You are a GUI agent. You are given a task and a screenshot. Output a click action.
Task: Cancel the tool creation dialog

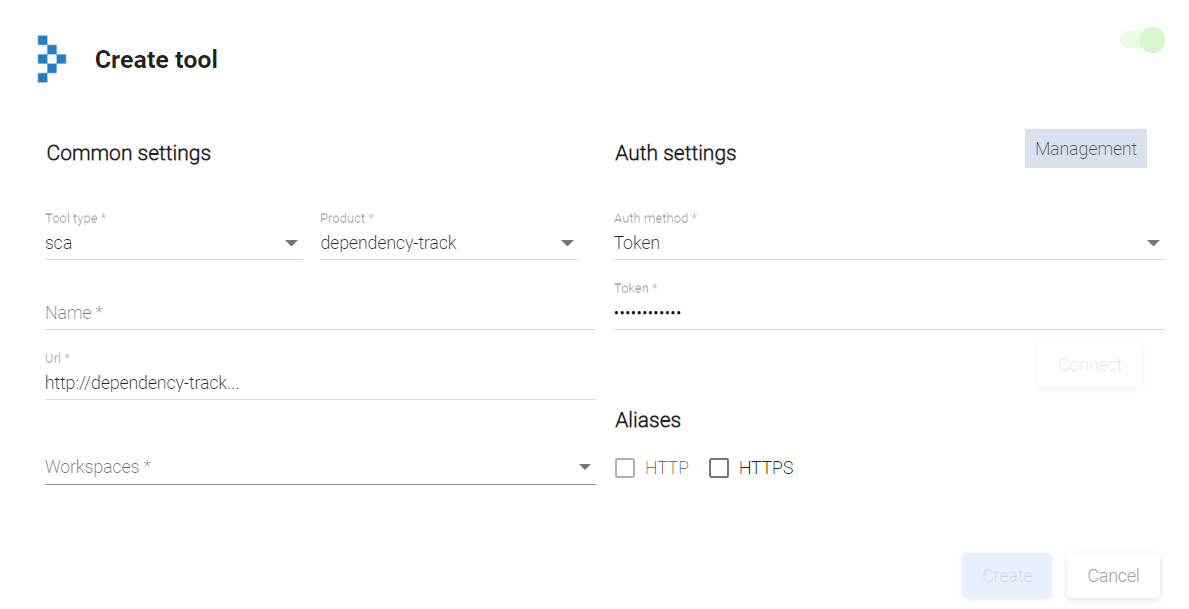1113,576
